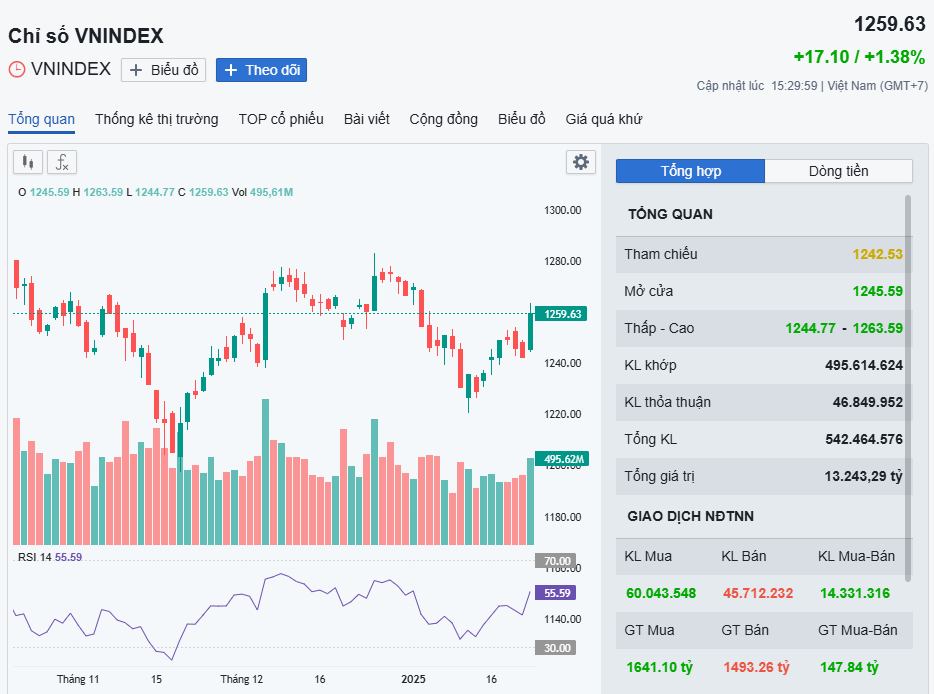
Task: Open the candlestick chart type selector
Action: 27,162
